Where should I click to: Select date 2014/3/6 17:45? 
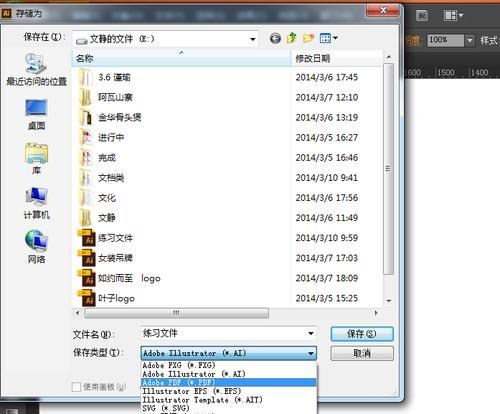pos(326,77)
